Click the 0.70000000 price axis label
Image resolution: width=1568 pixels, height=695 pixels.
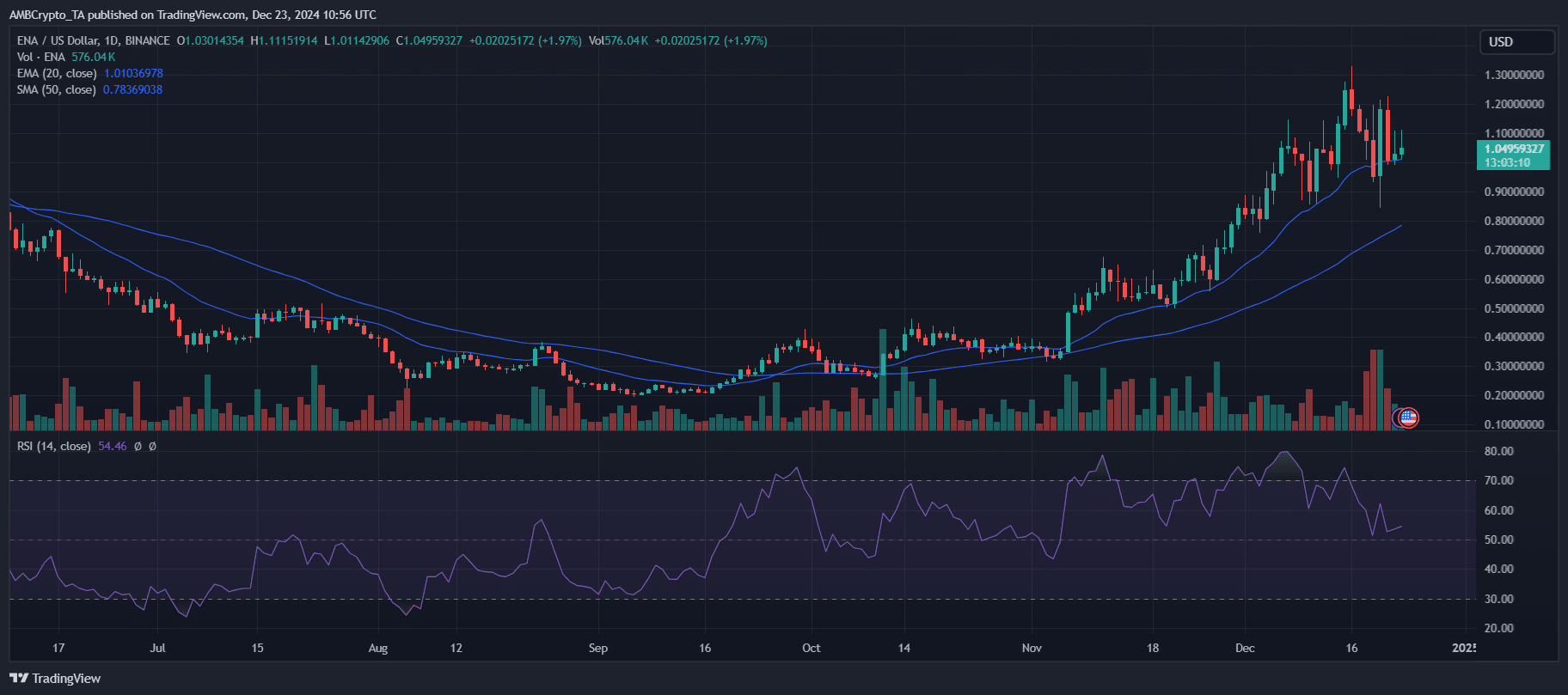(x=1514, y=250)
